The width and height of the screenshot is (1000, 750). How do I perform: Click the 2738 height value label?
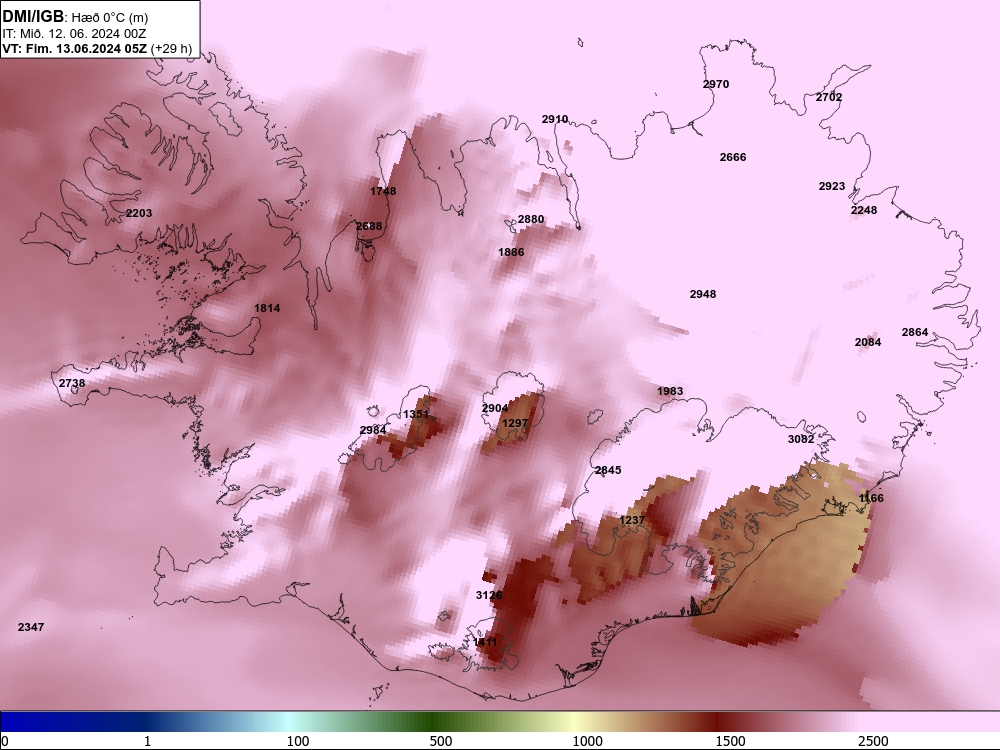click(x=71, y=383)
